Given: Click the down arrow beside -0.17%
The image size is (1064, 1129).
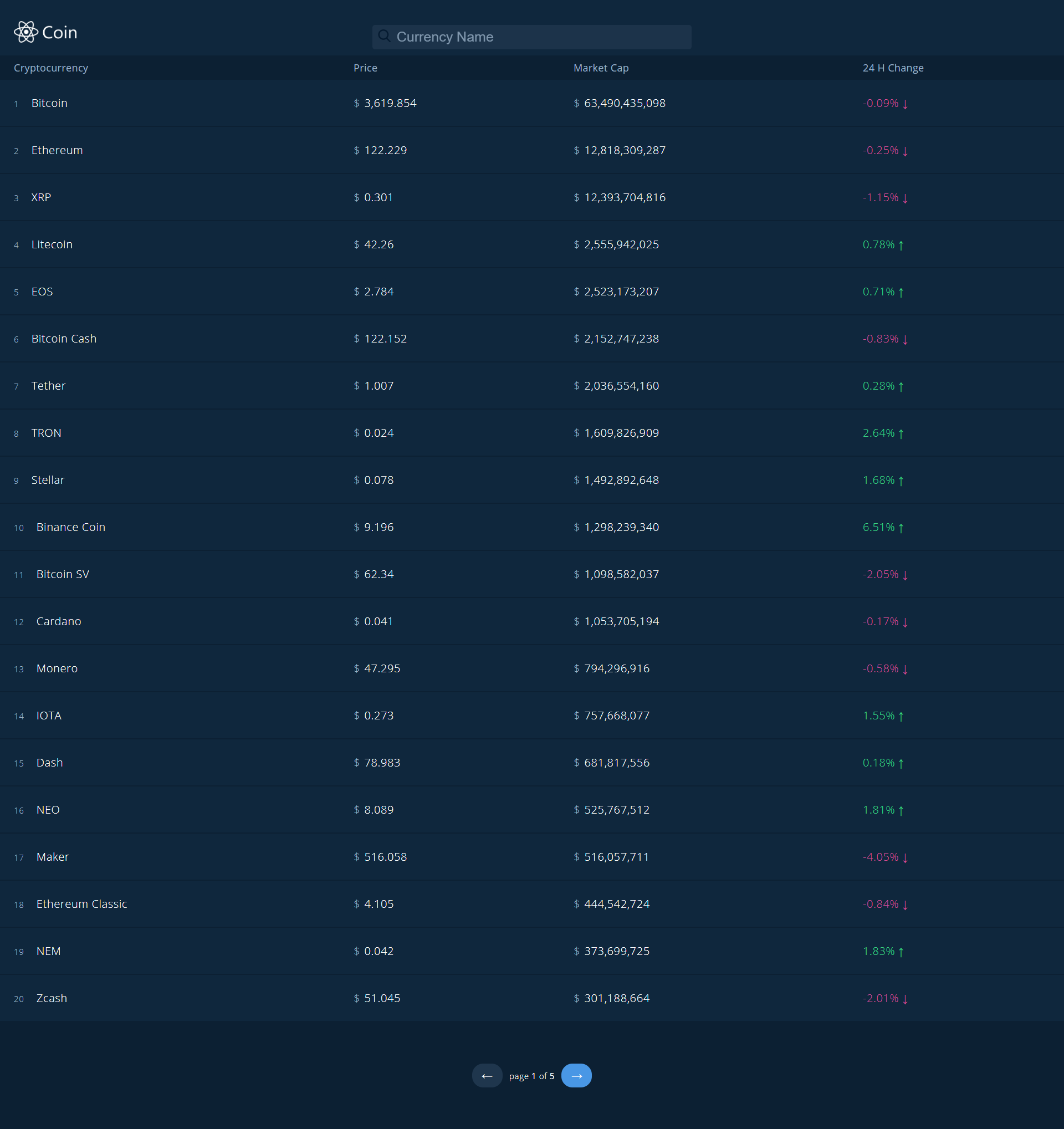Looking at the screenshot, I should (905, 622).
